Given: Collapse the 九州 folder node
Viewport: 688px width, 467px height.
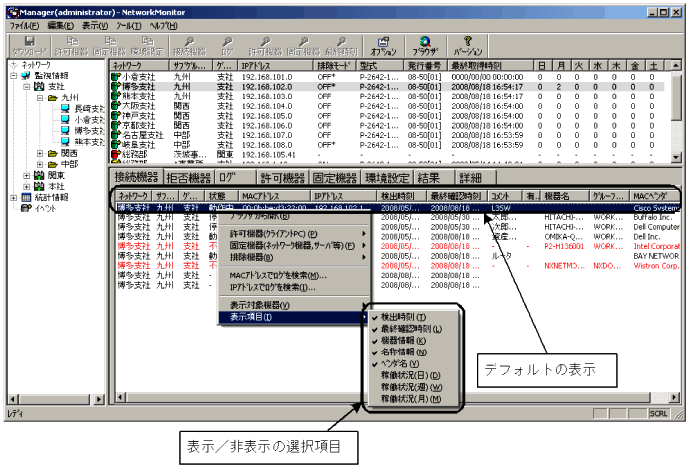Looking at the screenshot, I should [40, 97].
